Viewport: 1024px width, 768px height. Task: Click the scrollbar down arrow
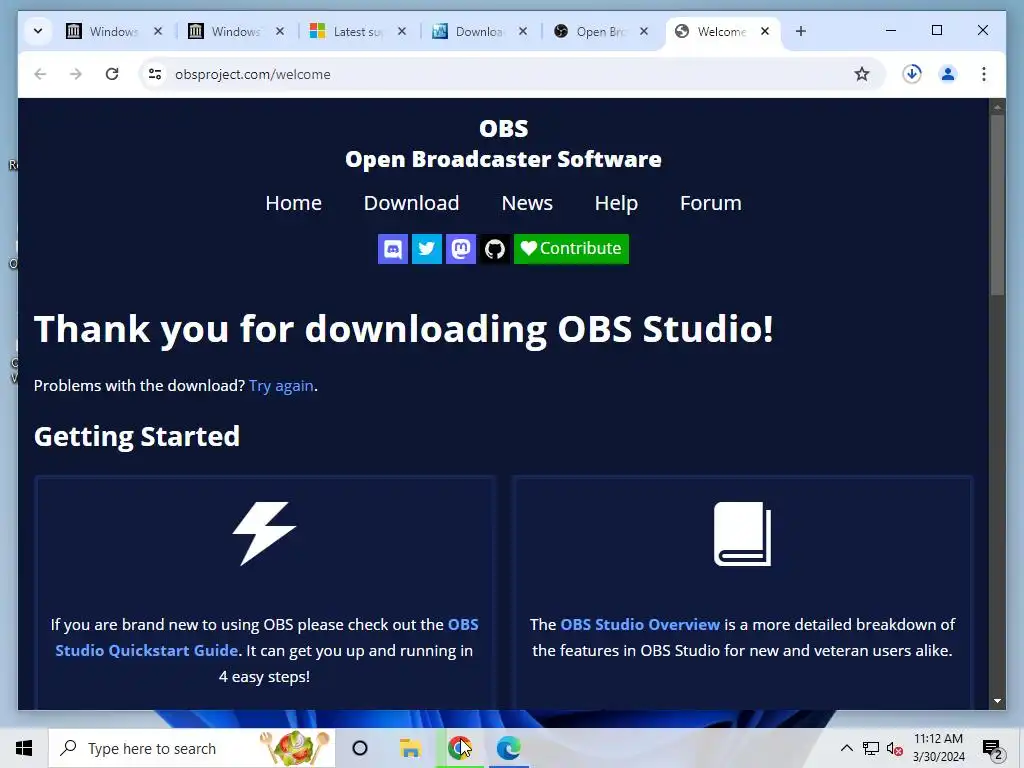997,701
